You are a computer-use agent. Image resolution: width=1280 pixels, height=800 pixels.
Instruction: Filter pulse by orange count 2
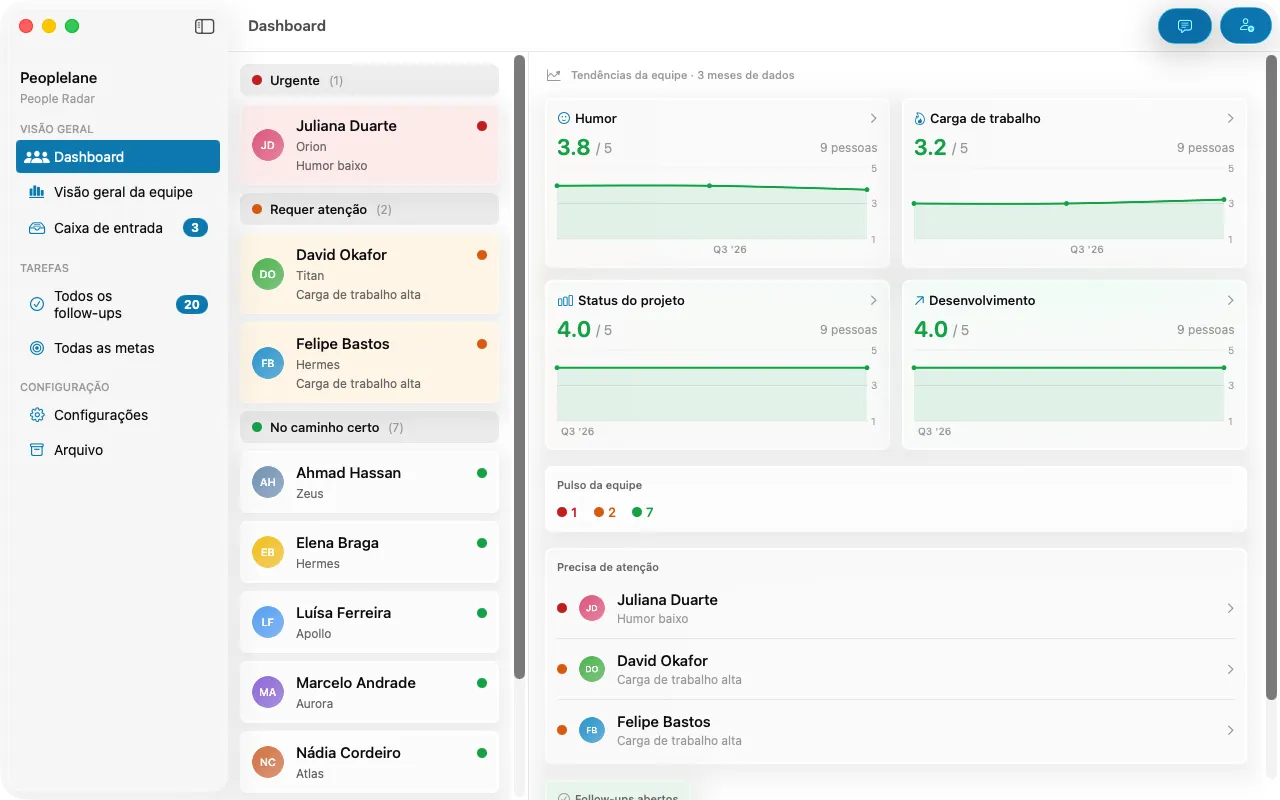[605, 512]
